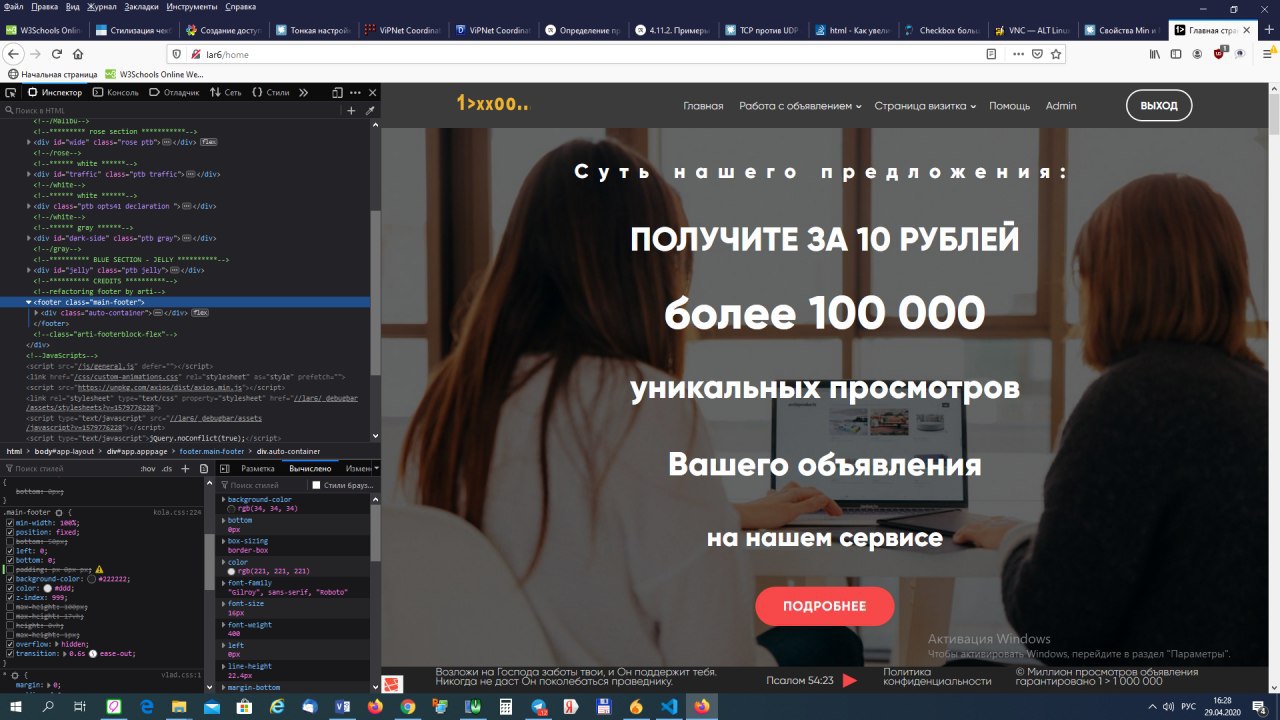The height and width of the screenshot is (720, 1280).
Task: Check the browser styles checkbox
Action: coord(316,485)
